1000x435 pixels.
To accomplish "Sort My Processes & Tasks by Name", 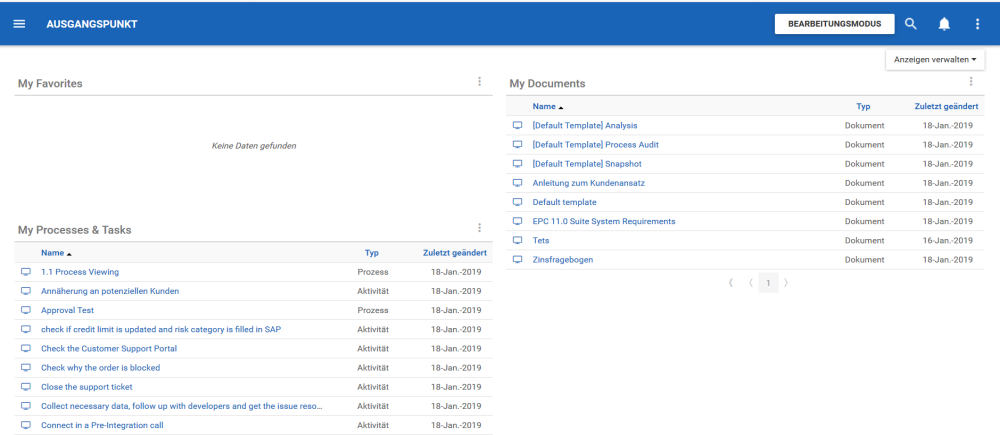I will pos(55,253).
